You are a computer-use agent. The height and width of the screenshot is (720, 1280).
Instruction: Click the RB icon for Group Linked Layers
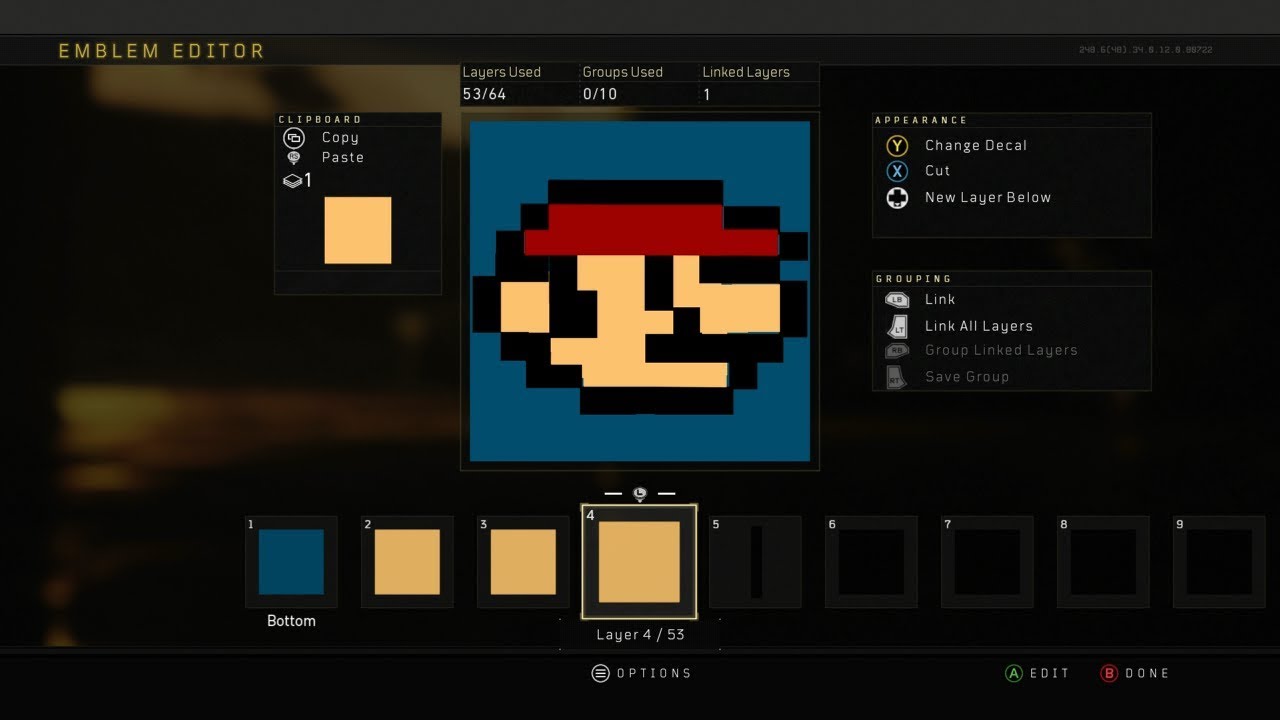tap(897, 351)
